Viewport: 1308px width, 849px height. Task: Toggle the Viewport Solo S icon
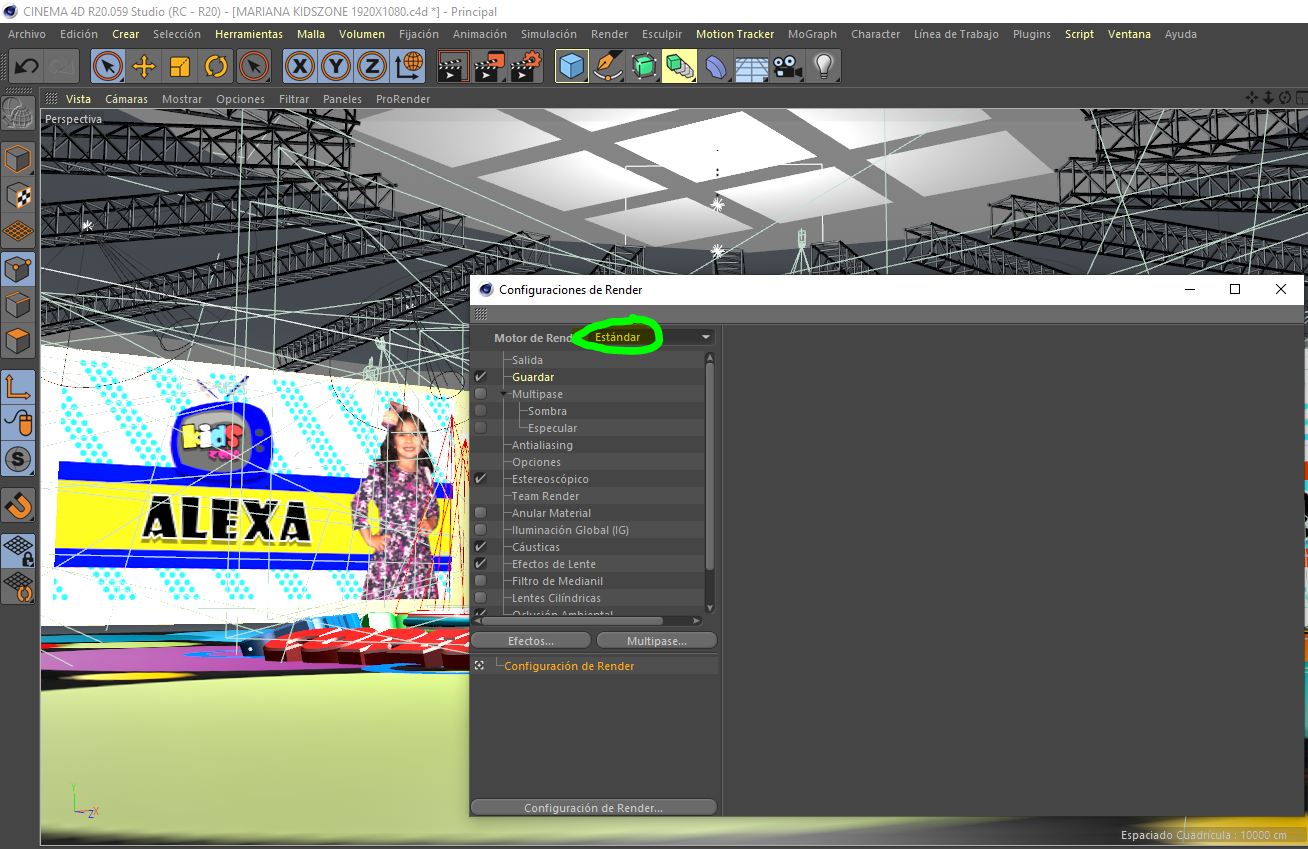coord(18,459)
